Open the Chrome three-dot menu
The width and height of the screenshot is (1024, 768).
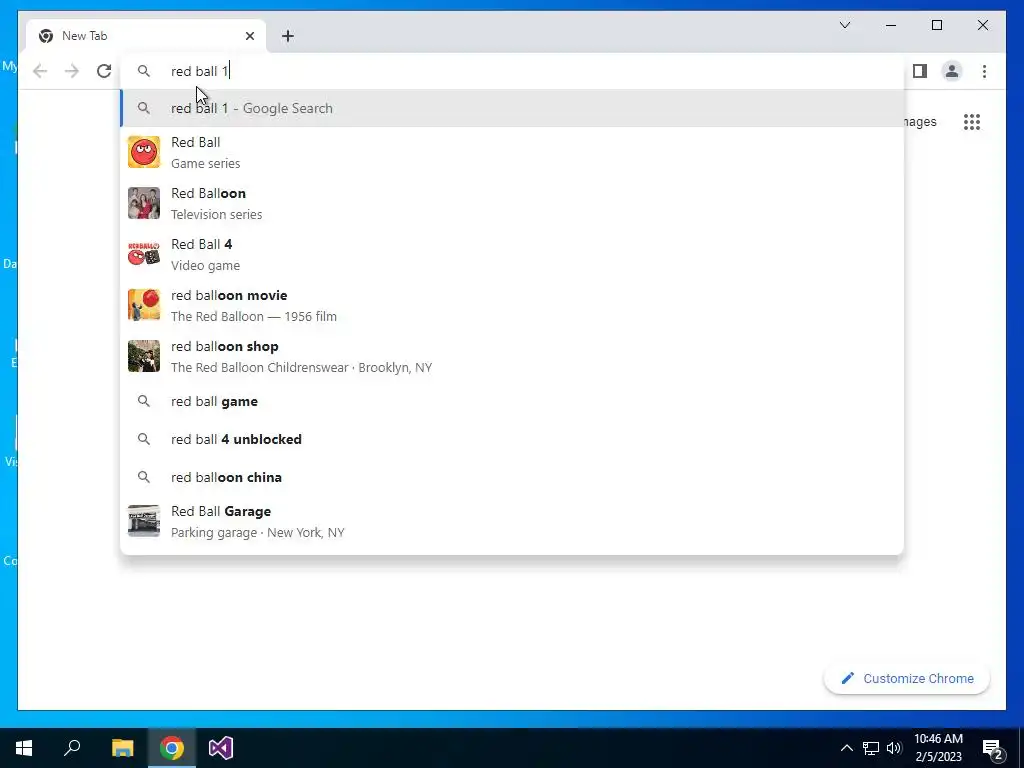click(984, 71)
